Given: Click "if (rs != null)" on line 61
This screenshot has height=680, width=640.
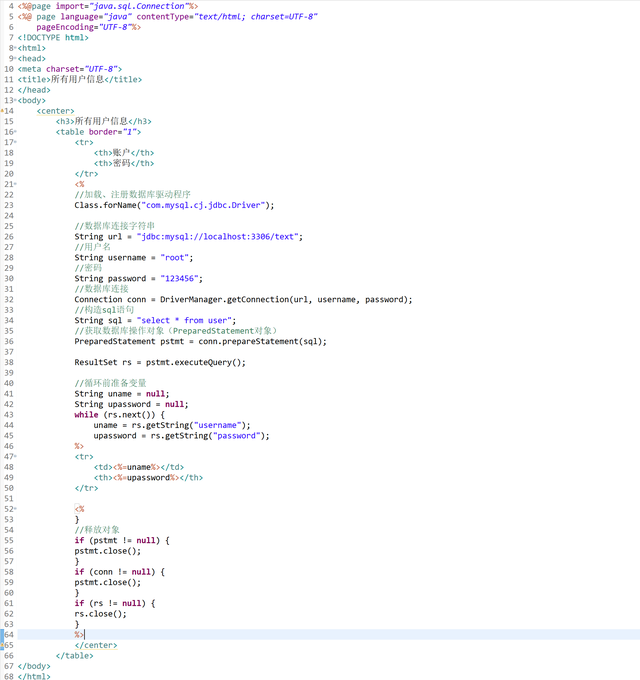Looking at the screenshot, I should pos(110,603).
